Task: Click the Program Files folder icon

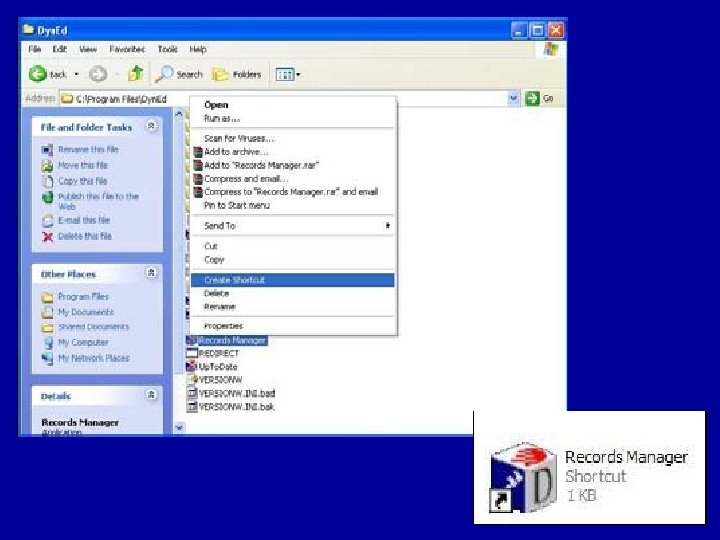Action: coord(47,297)
